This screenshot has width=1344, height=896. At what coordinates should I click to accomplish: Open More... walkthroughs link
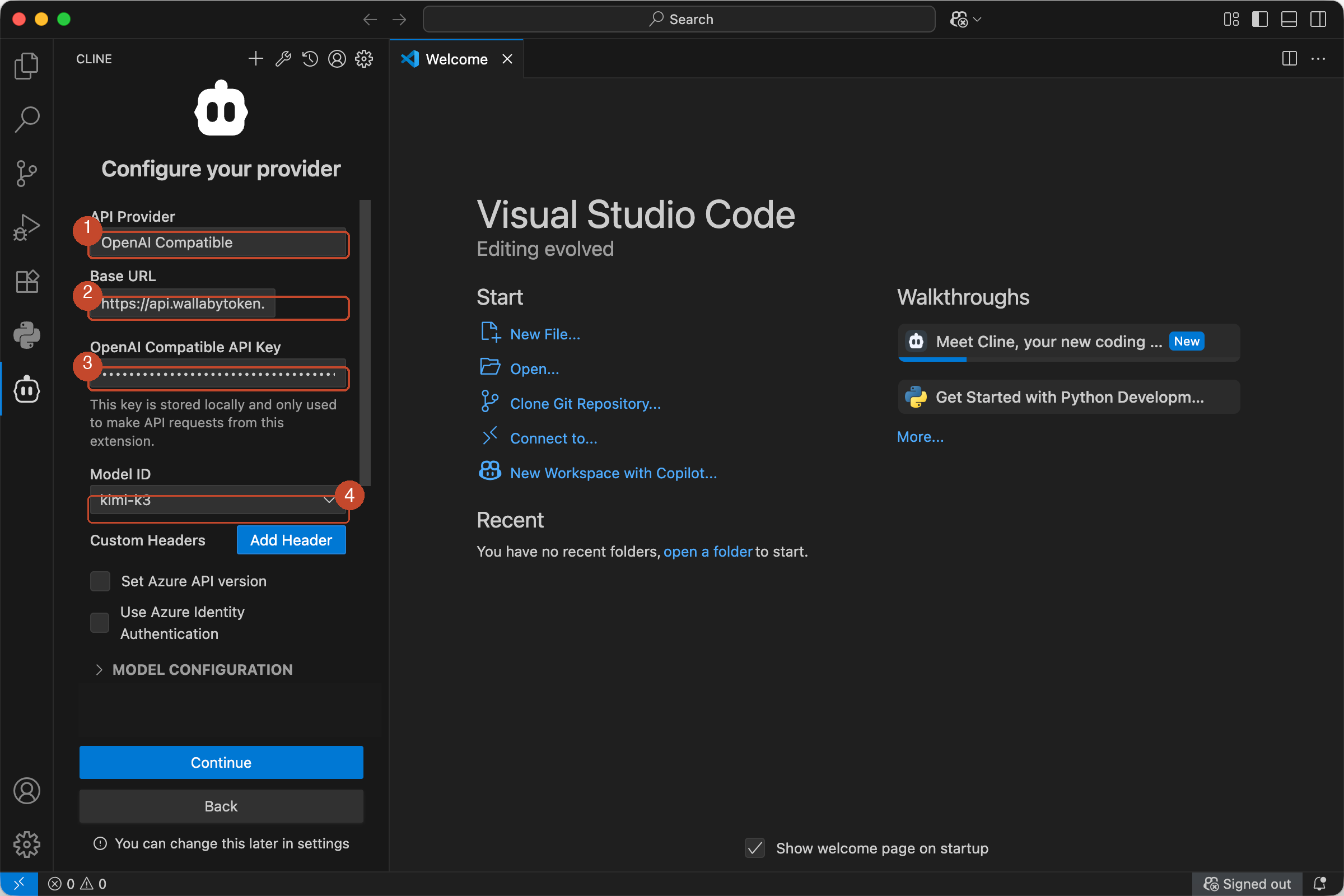coord(920,437)
